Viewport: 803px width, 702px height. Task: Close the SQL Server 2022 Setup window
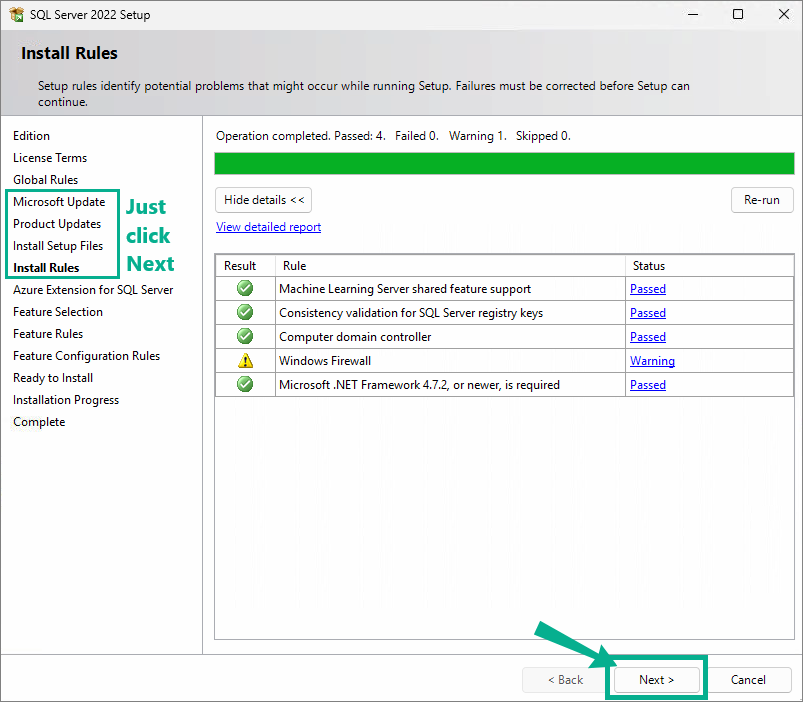784,14
